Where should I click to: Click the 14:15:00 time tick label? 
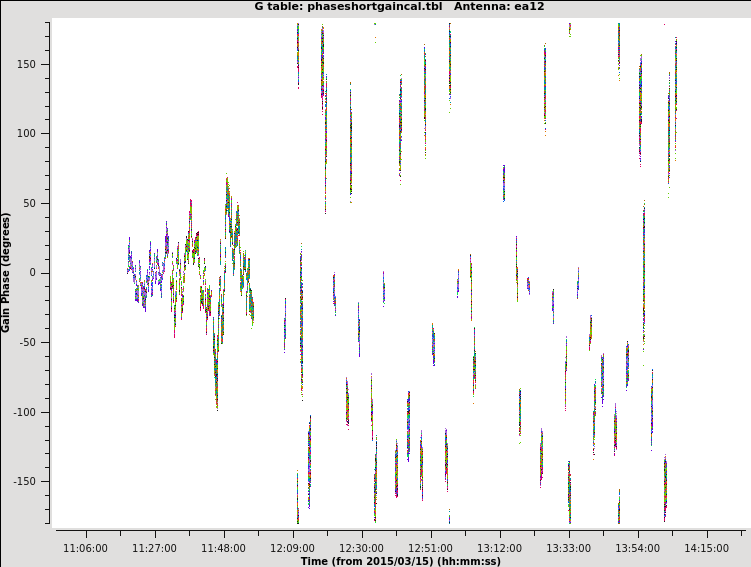(706, 548)
